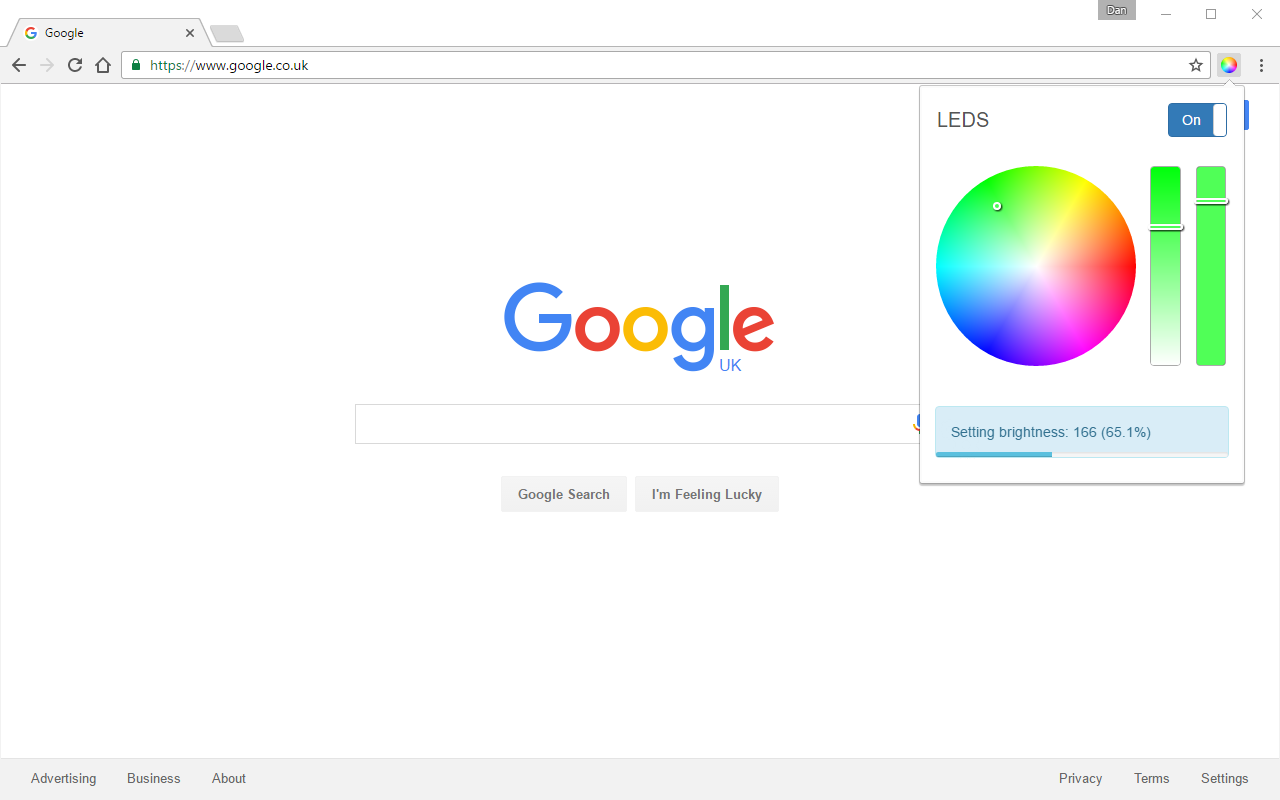Click the address bar URL
This screenshot has height=800, width=1280.
pos(229,65)
